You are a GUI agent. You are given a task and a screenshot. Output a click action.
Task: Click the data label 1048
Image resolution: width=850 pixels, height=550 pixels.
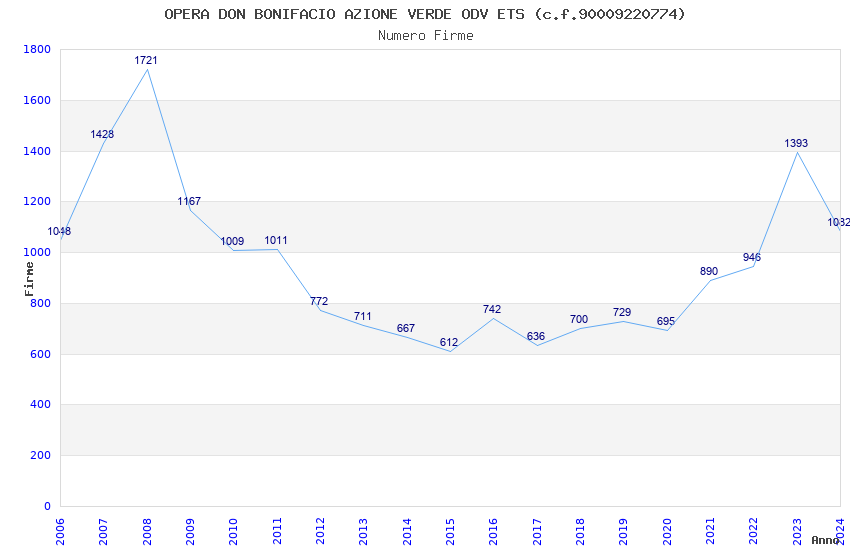pos(59,231)
